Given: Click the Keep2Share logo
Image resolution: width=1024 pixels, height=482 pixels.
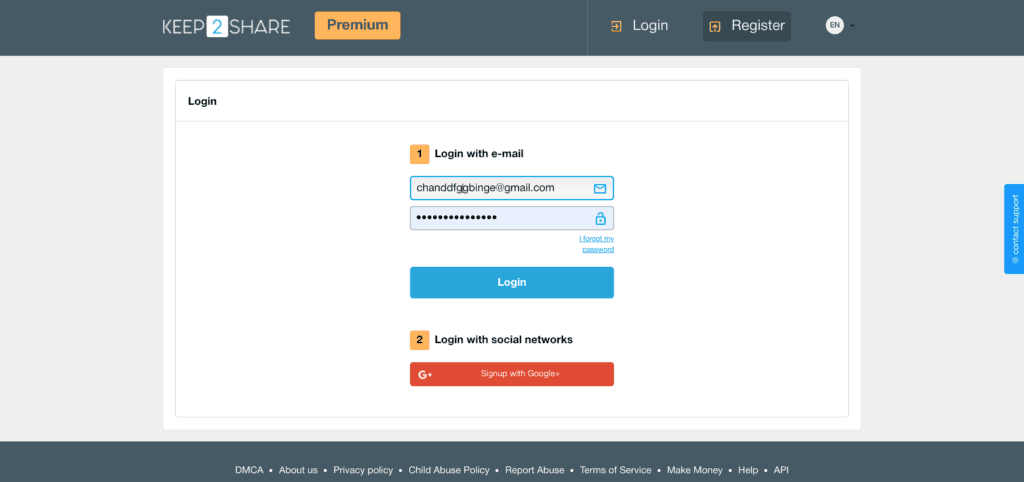Looking at the screenshot, I should [x=226, y=26].
